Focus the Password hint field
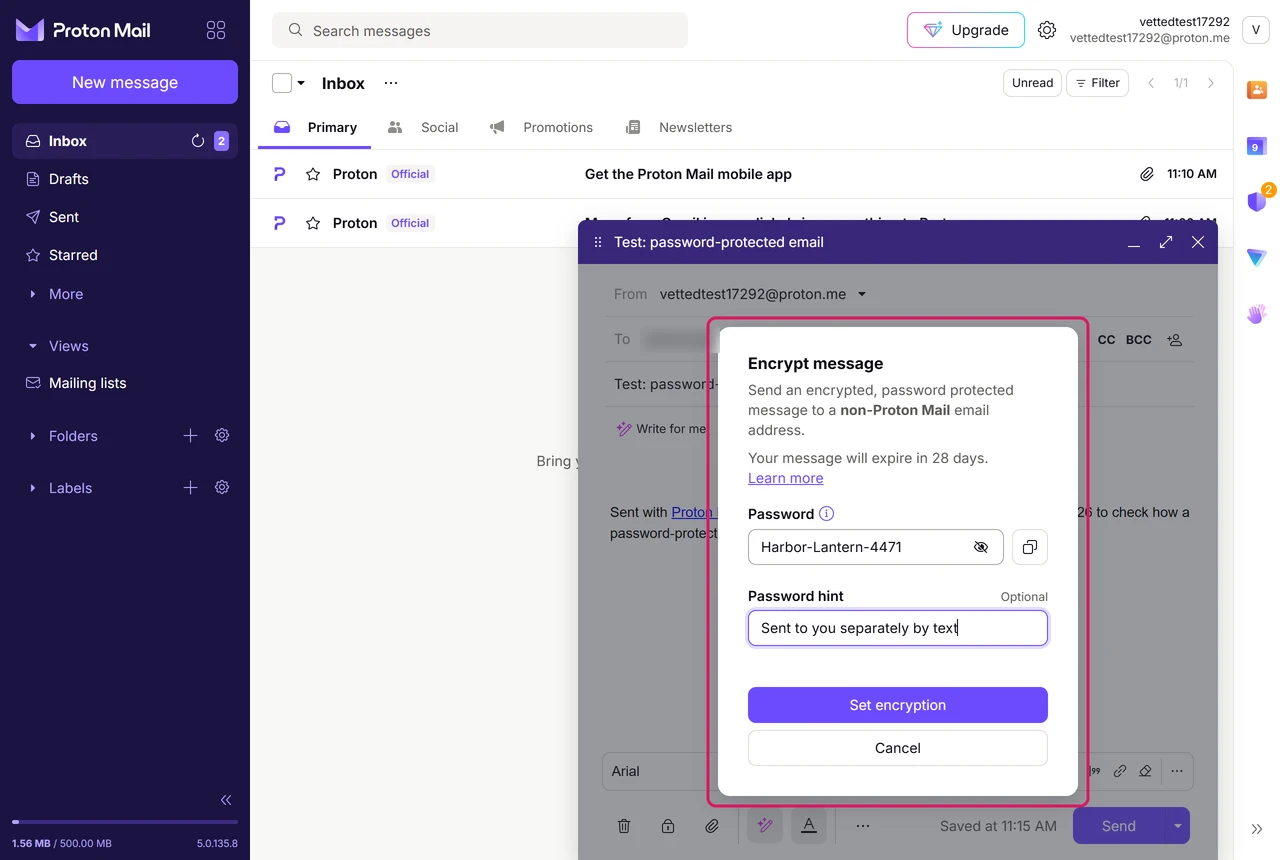The height and width of the screenshot is (860, 1280). pos(898,628)
